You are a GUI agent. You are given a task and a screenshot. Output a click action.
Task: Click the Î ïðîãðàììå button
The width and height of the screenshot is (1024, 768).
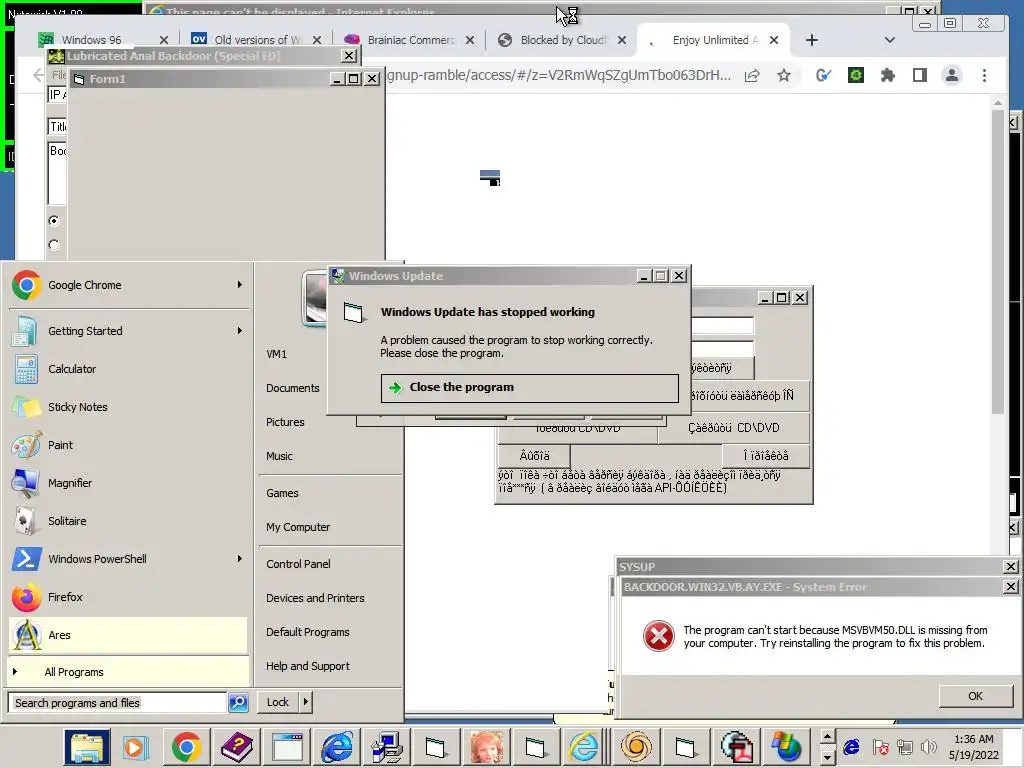tap(765, 456)
